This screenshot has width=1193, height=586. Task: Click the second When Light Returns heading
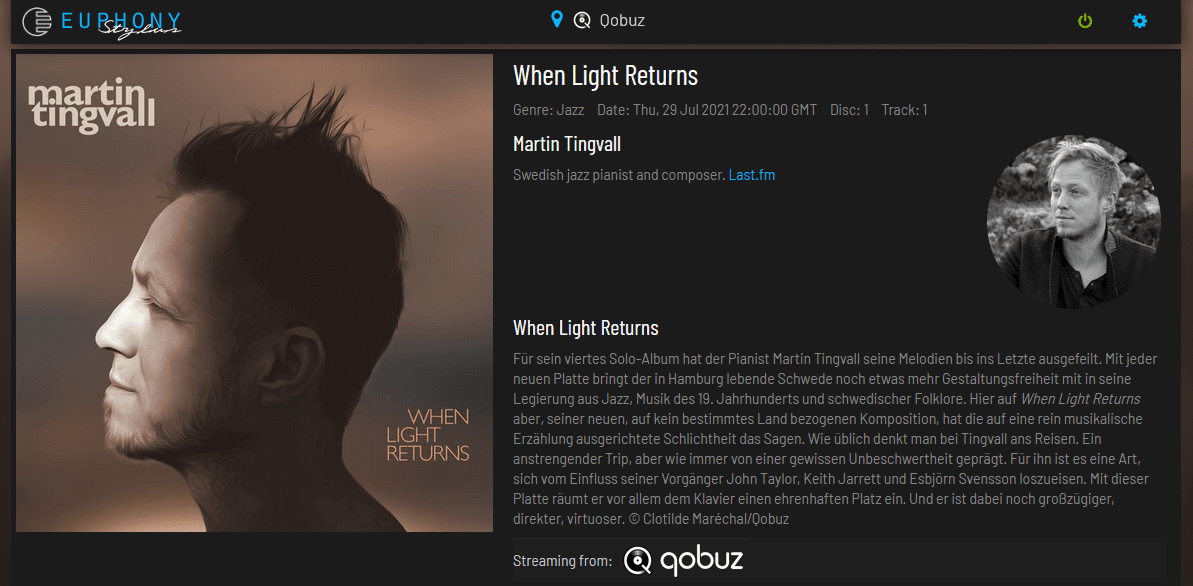tap(586, 328)
